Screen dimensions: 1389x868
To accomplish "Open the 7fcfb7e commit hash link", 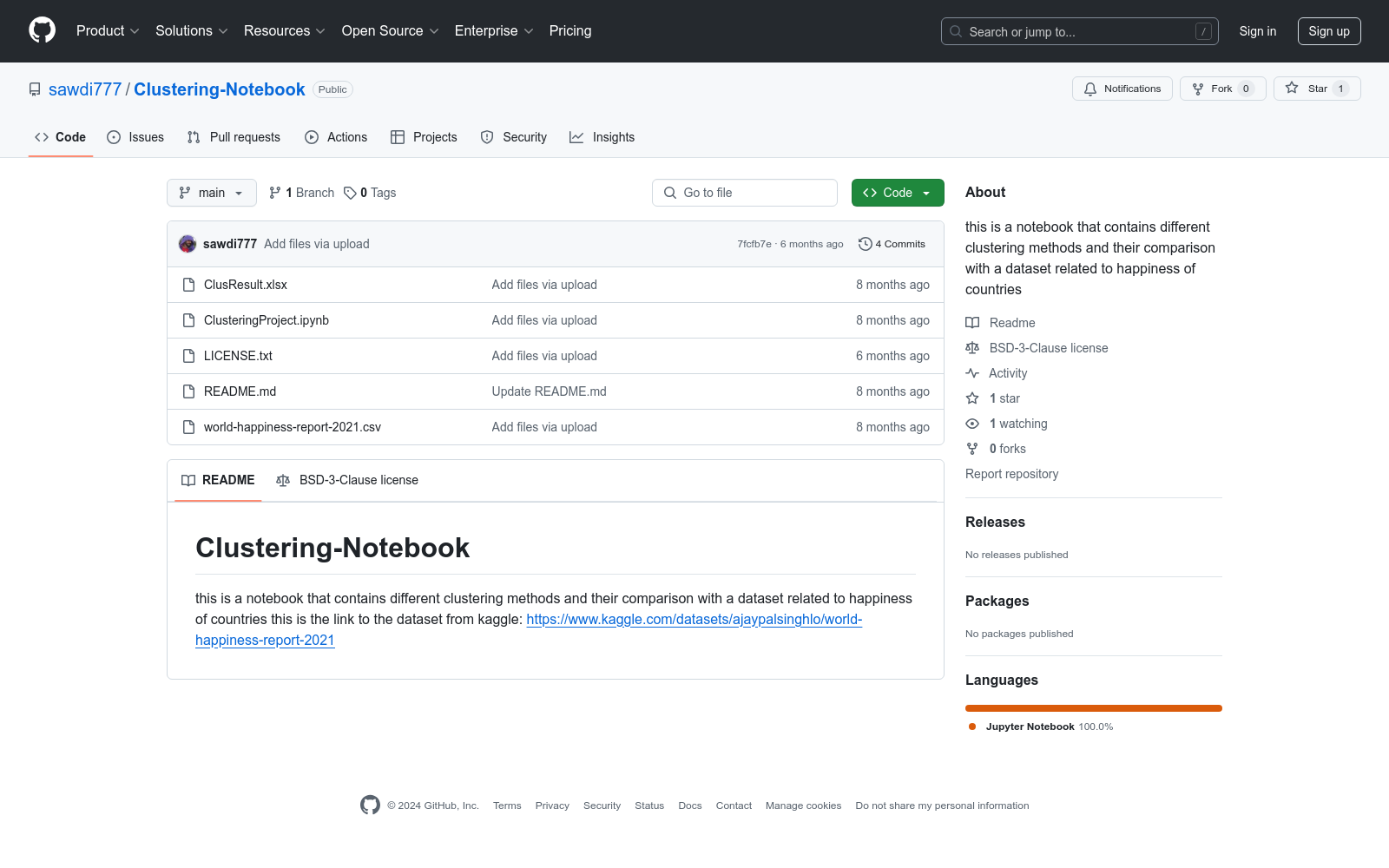I will [754, 244].
